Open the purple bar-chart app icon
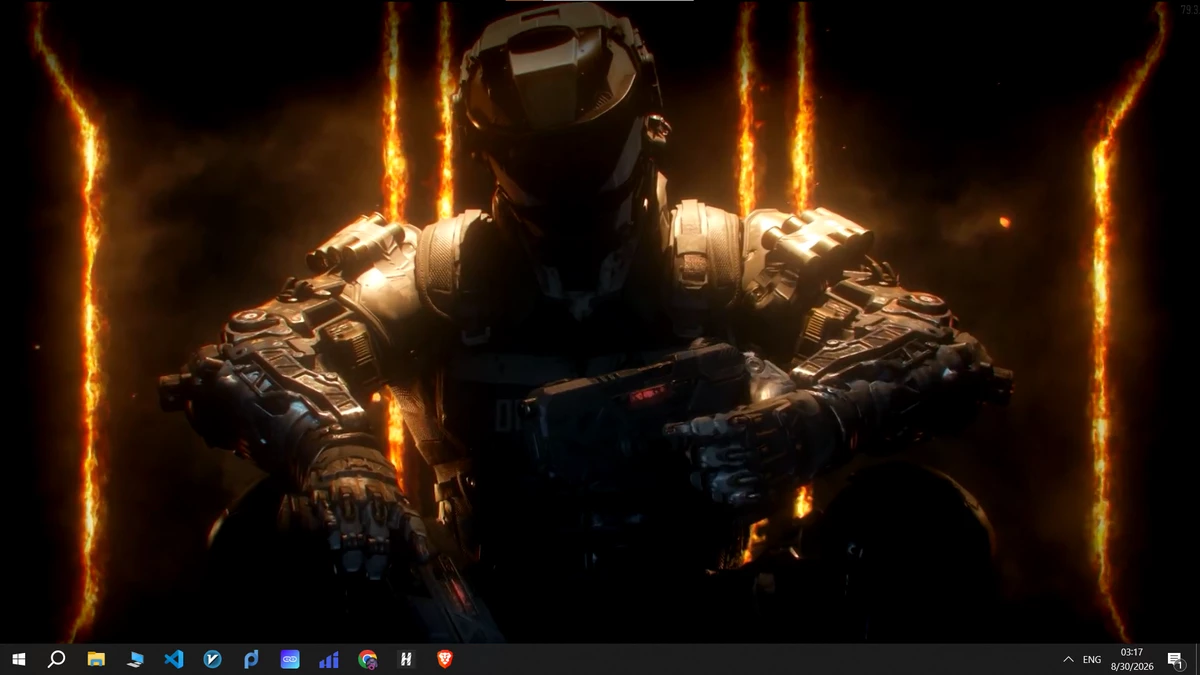The width and height of the screenshot is (1200, 675). [x=329, y=659]
